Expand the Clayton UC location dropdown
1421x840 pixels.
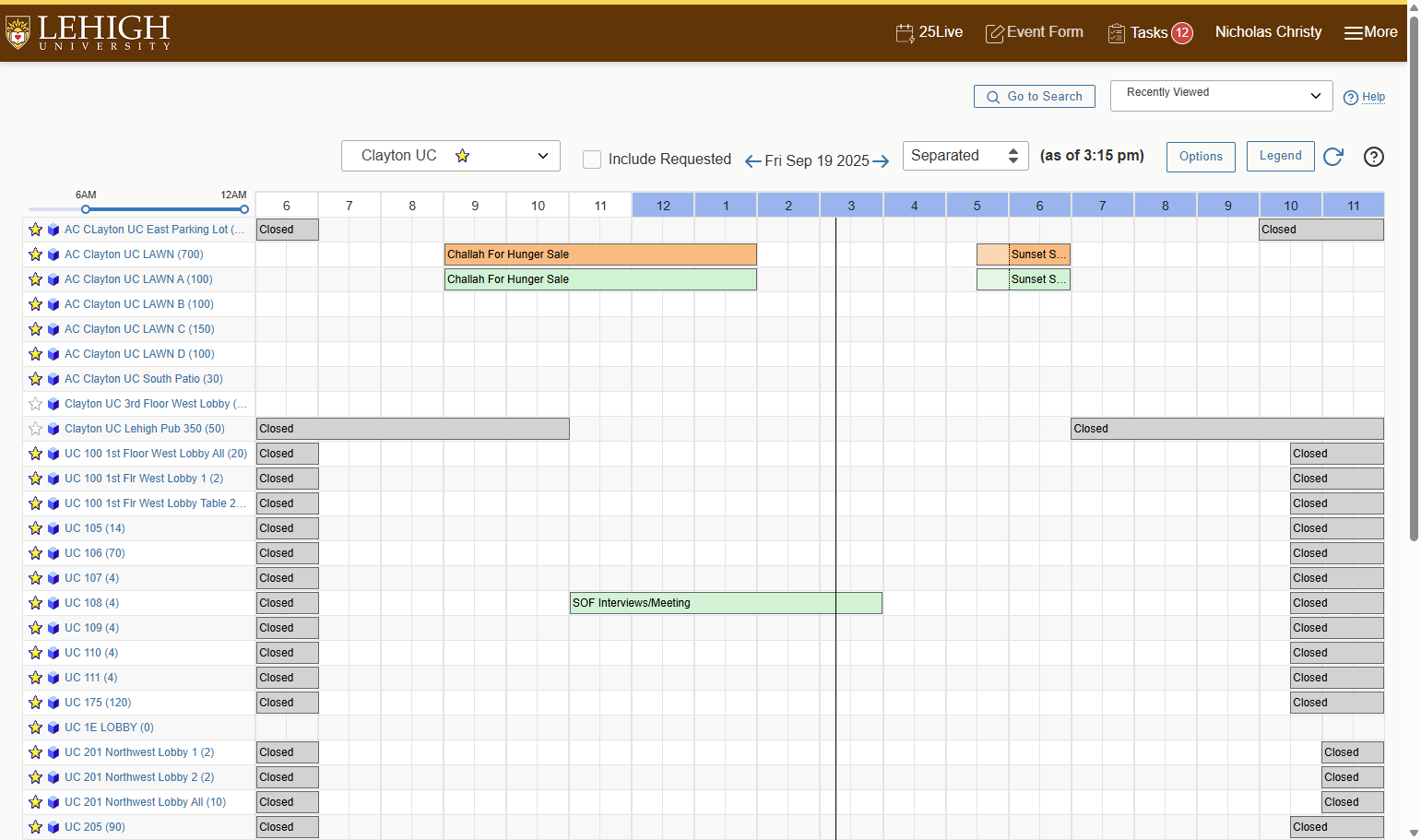451,156
